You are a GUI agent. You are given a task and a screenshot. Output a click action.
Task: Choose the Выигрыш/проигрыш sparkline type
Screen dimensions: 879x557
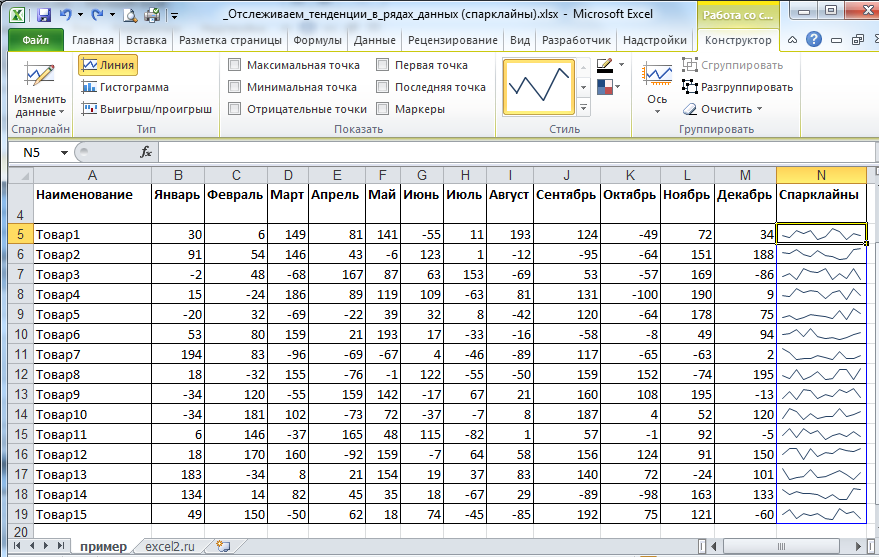tap(146, 109)
